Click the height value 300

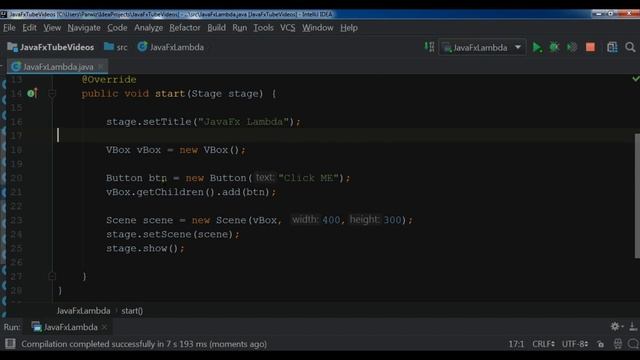[392, 220]
